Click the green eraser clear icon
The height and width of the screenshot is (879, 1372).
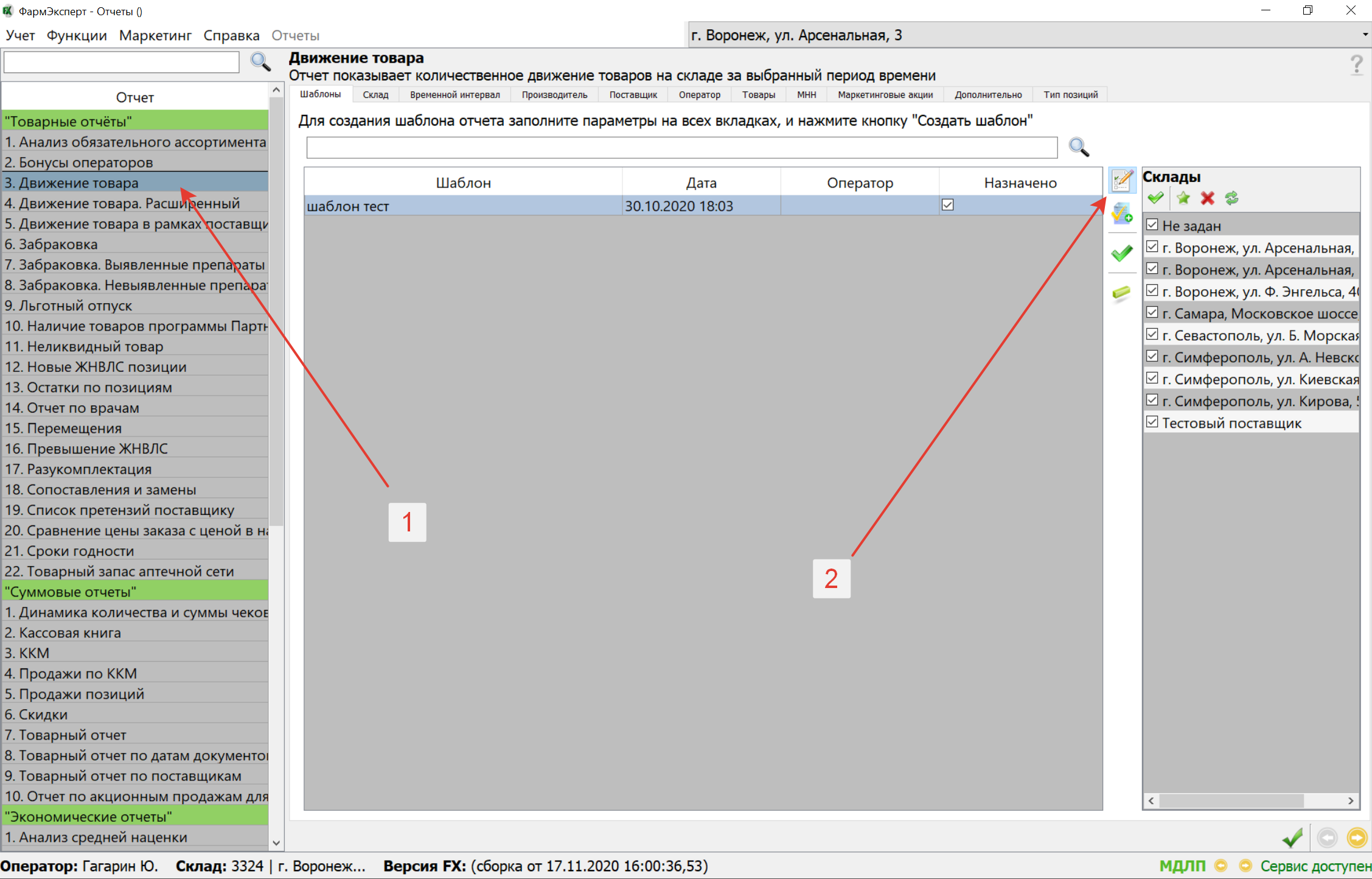[x=1121, y=293]
